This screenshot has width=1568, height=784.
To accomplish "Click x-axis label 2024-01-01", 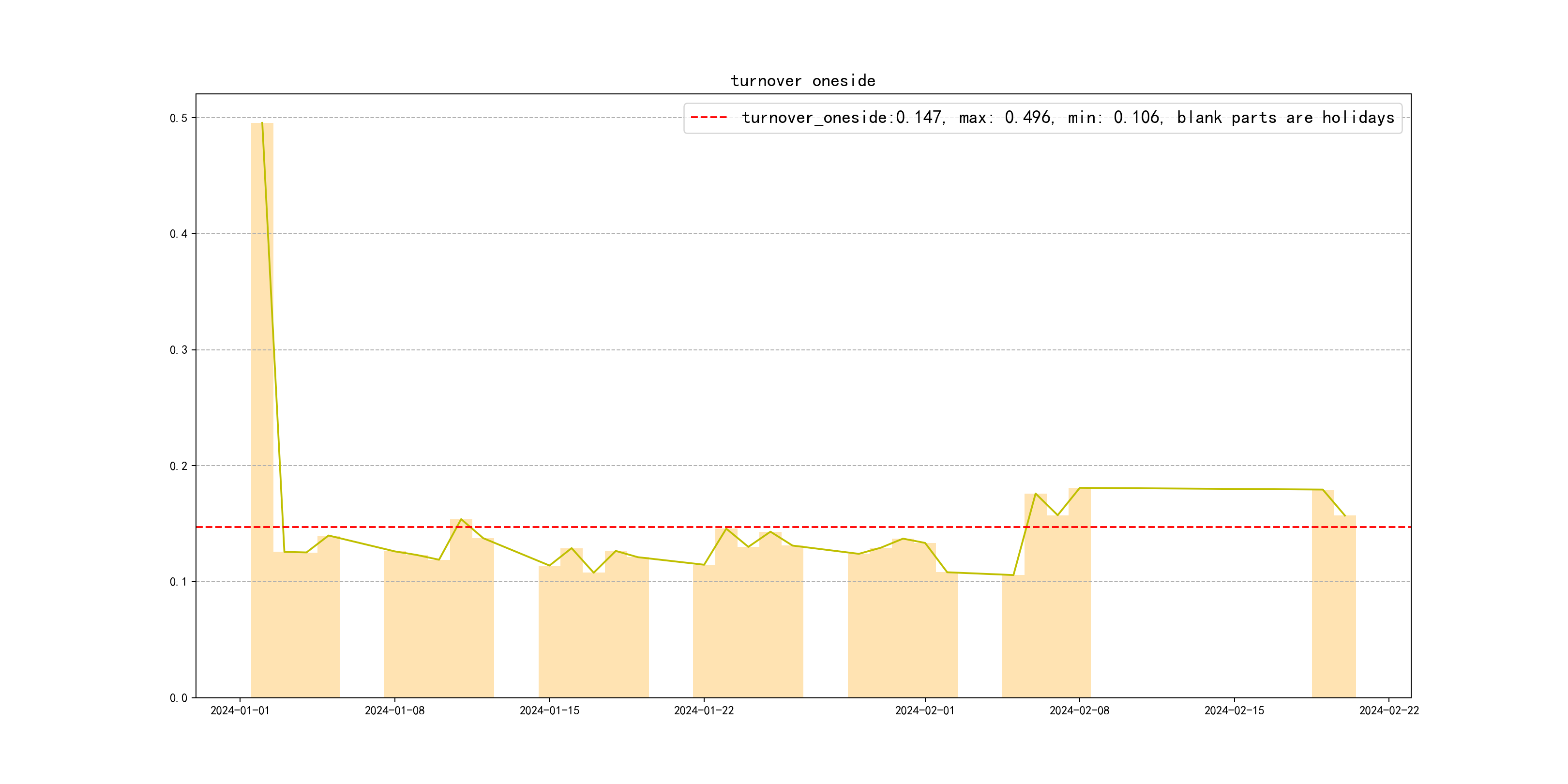I will point(240,711).
